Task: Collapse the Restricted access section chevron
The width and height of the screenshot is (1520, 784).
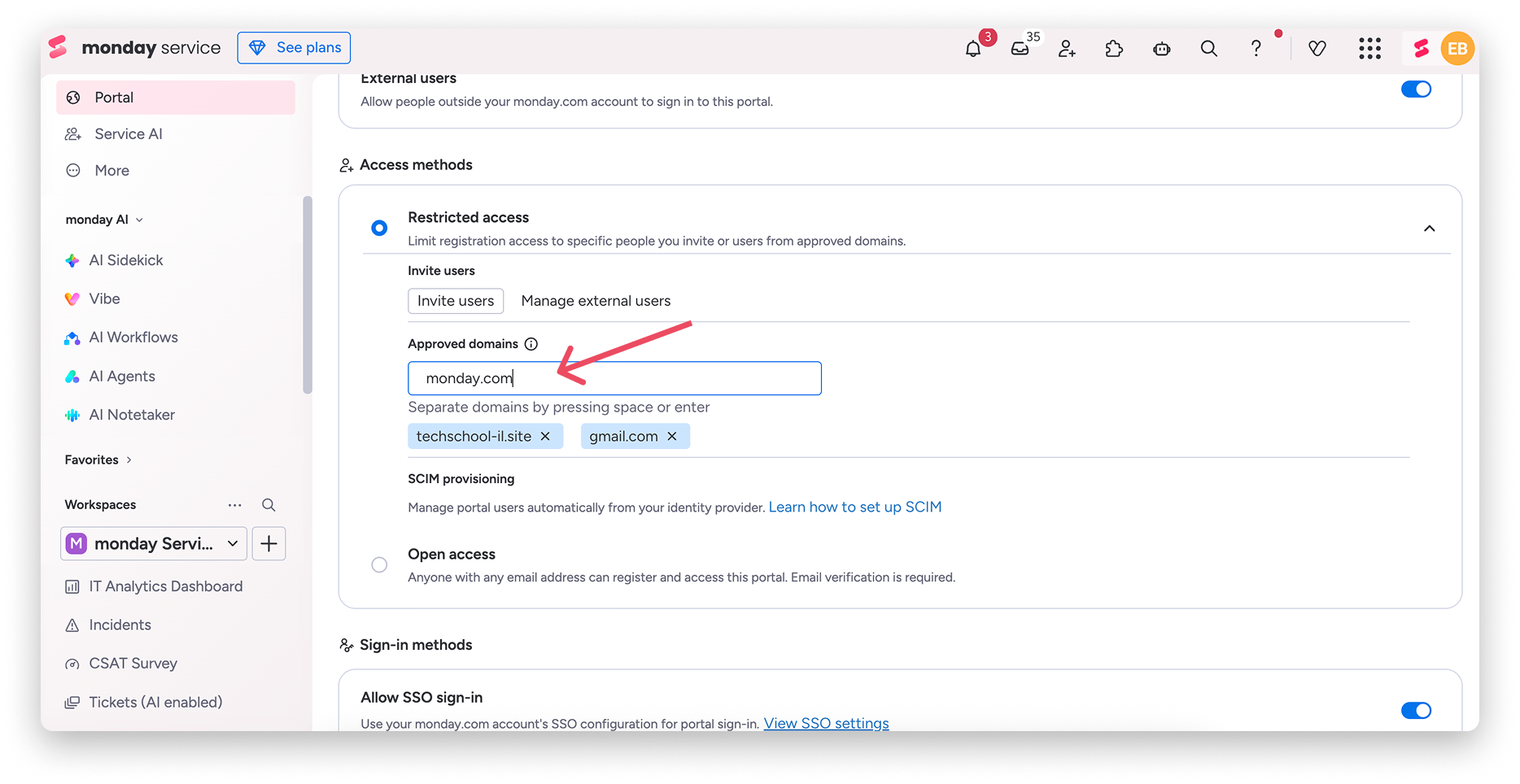Action: [1429, 229]
